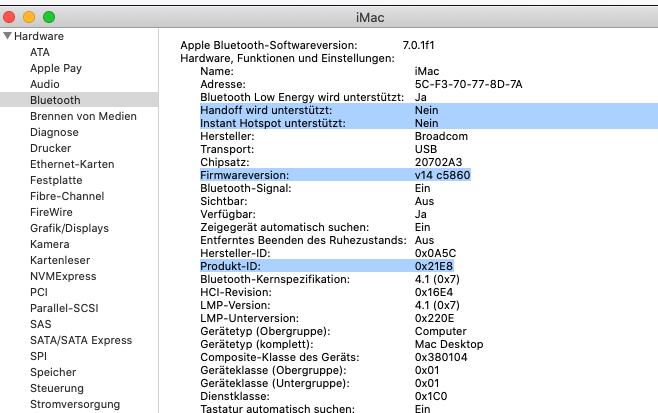Click the value Mac Desktop

pyautogui.click(x=449, y=344)
